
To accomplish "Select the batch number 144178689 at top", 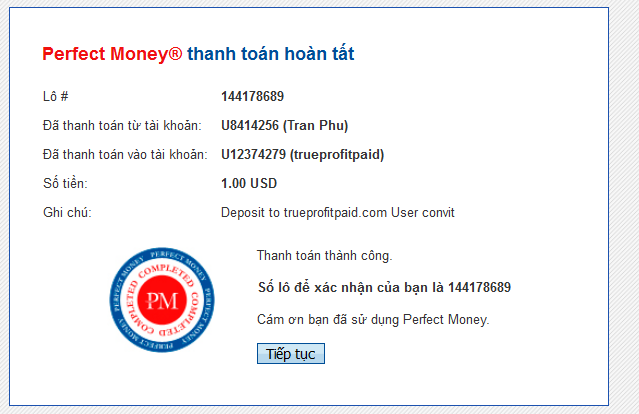I will point(252,97).
